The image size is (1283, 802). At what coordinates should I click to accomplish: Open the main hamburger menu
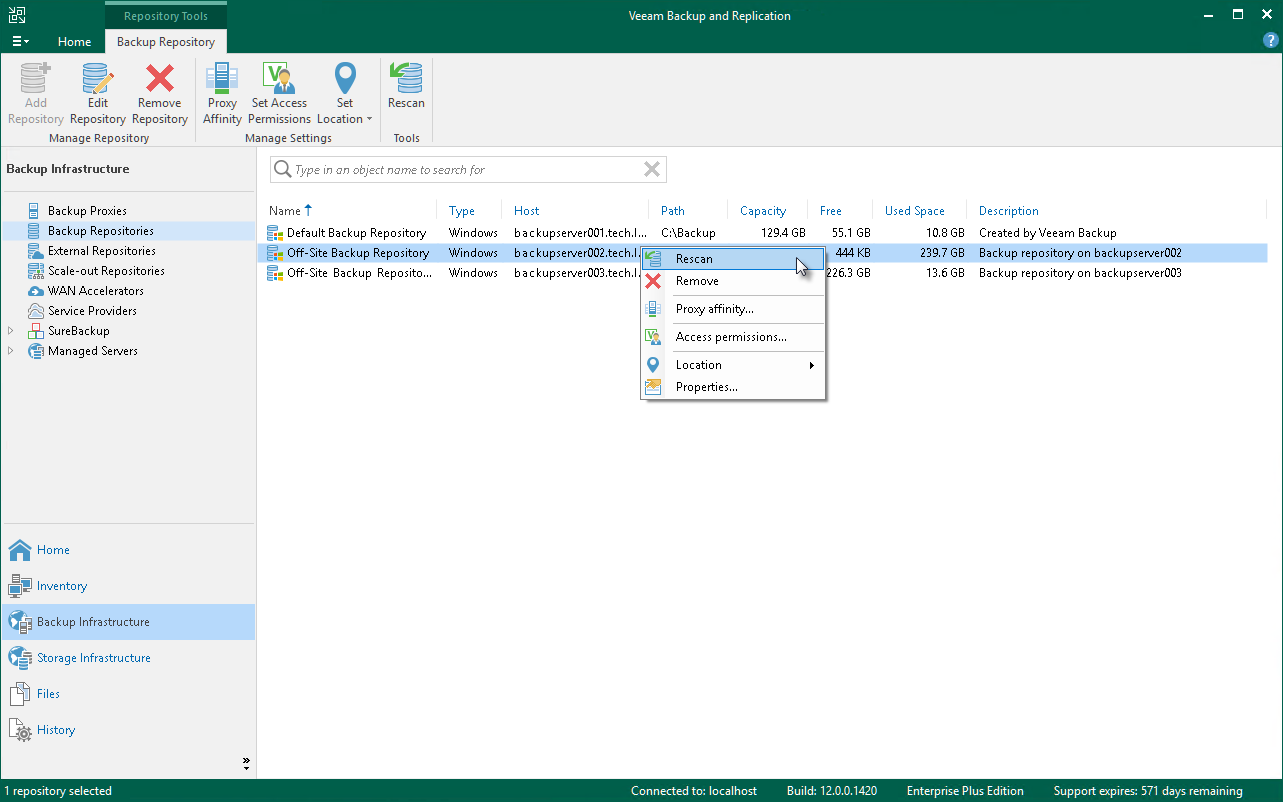[20, 42]
